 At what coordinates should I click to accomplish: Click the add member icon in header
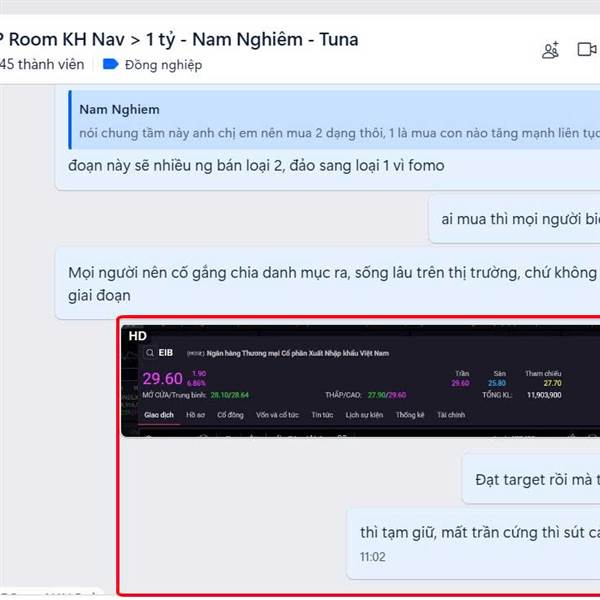tap(550, 50)
